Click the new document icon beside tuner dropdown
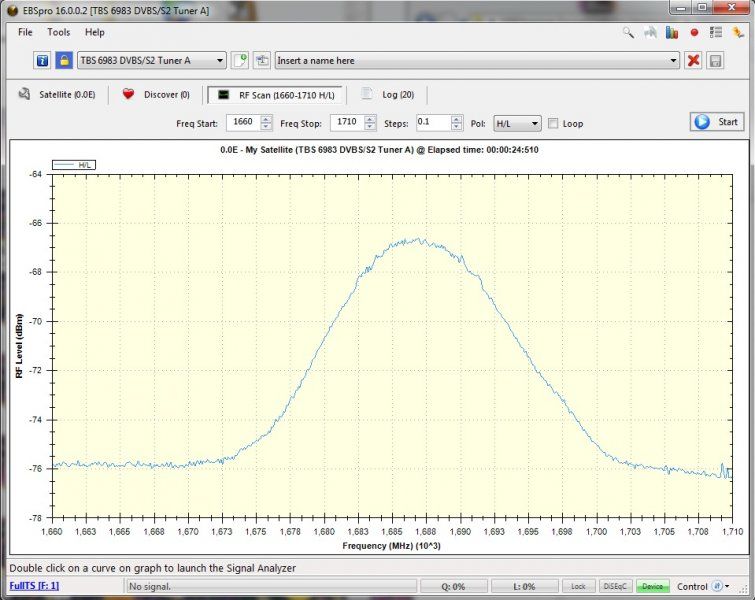755x600 pixels. [x=240, y=61]
